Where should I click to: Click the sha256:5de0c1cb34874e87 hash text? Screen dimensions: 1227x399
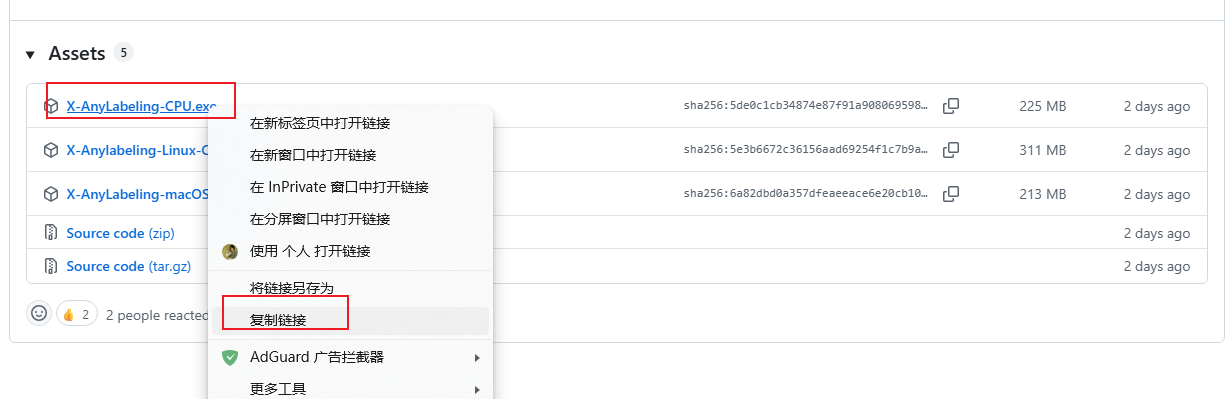point(806,106)
